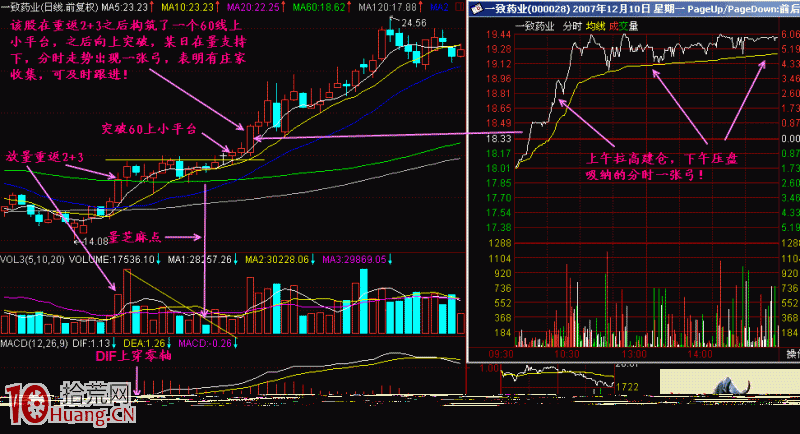The width and height of the screenshot is (800, 434).
Task: Click the down arrow after MA2:30228.06
Action: pyautogui.click(x=312, y=260)
